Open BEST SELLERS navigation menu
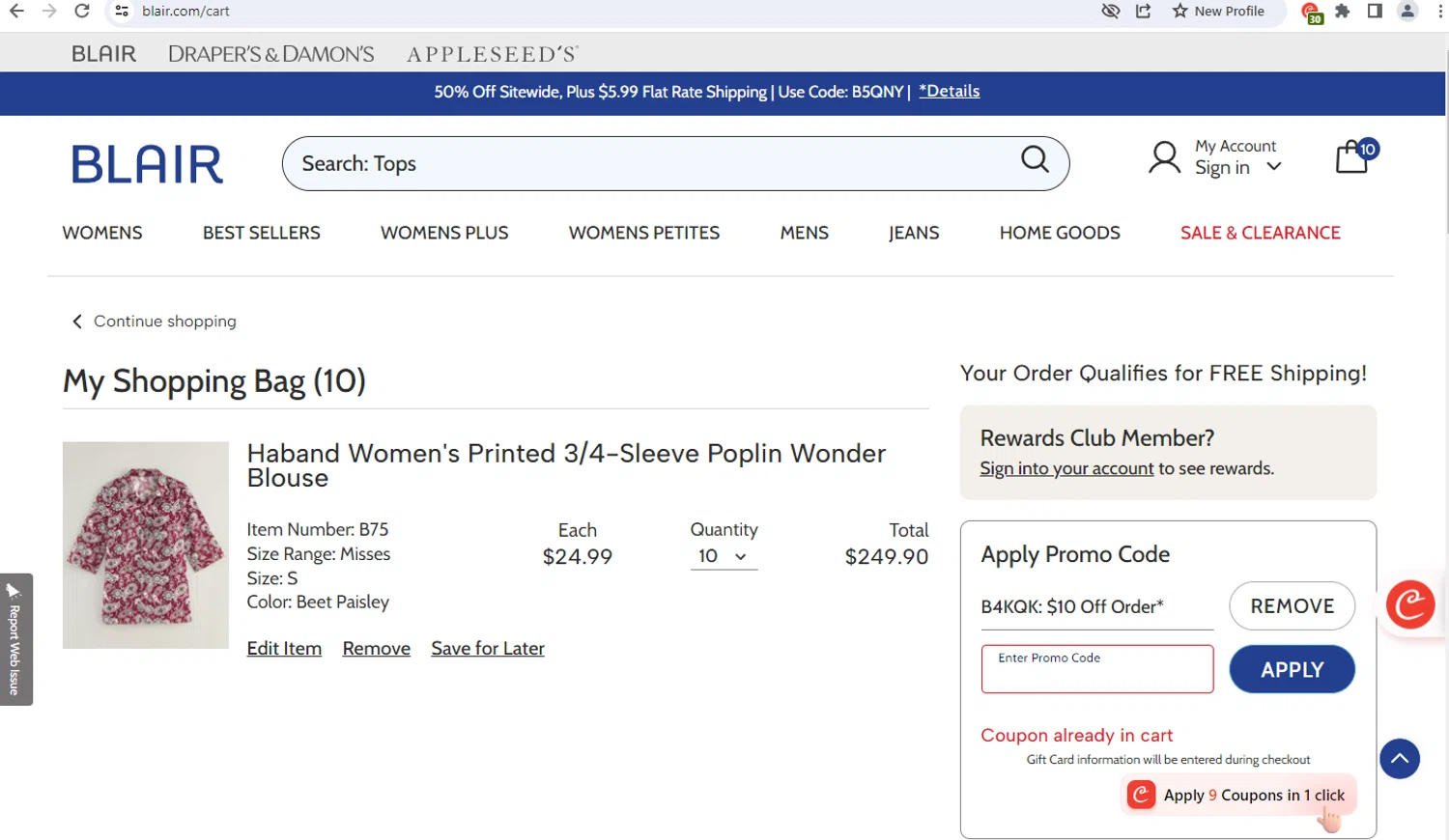 coord(262,233)
